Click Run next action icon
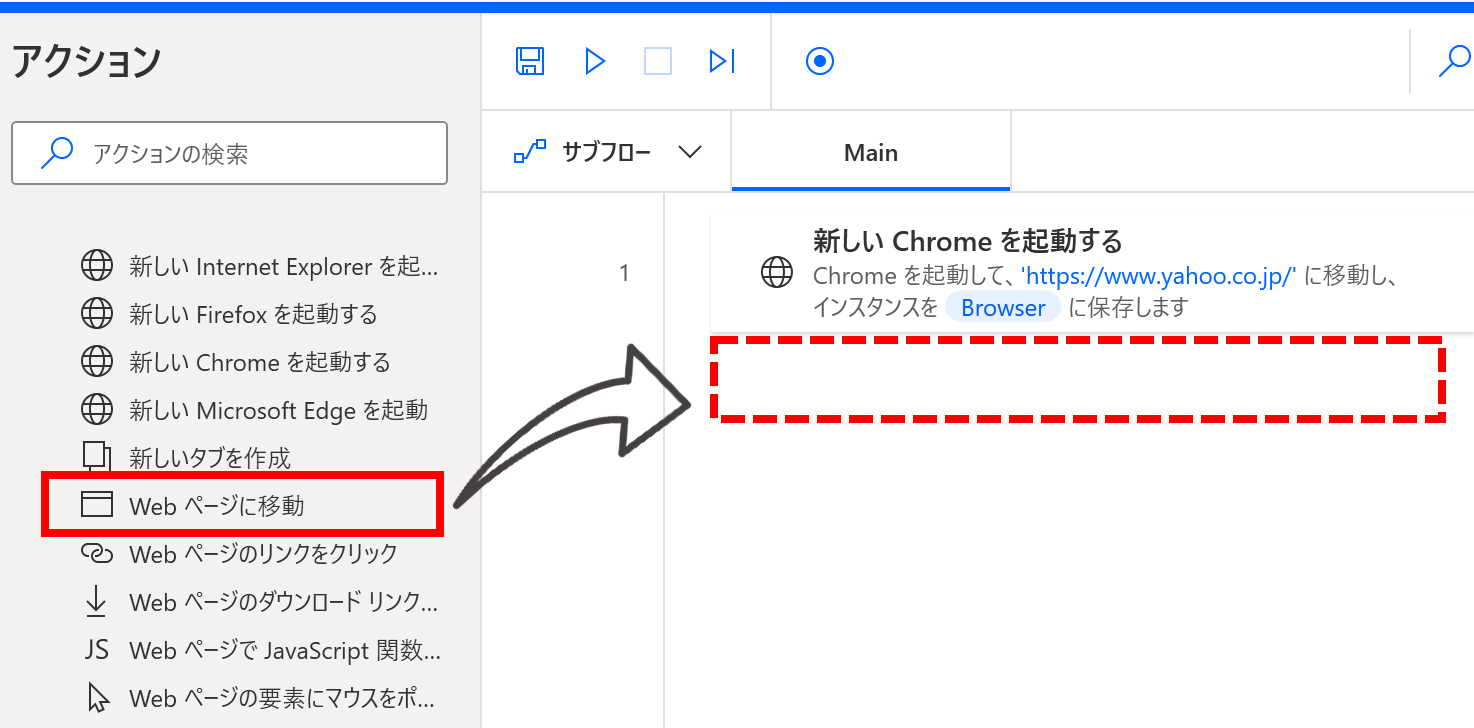The height and width of the screenshot is (728, 1474). [721, 62]
